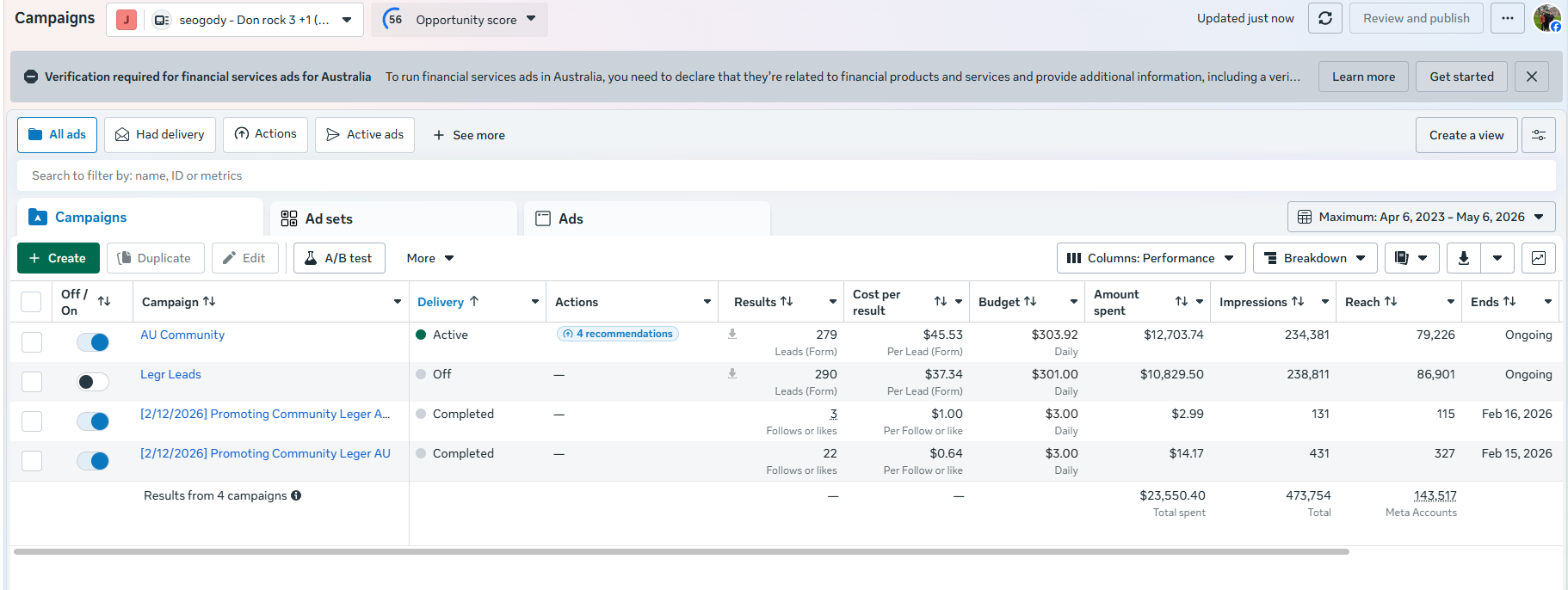Check the Promoting Community Leger AU row checkbox
The width and height of the screenshot is (1568, 590).
coord(32,461)
